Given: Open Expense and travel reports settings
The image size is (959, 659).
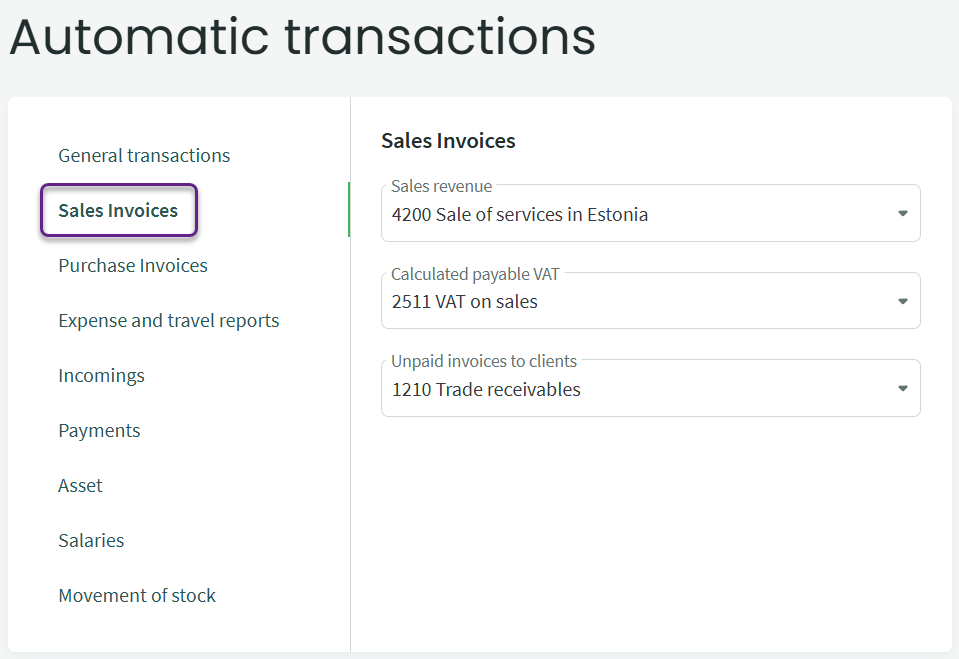Looking at the screenshot, I should pos(168,320).
